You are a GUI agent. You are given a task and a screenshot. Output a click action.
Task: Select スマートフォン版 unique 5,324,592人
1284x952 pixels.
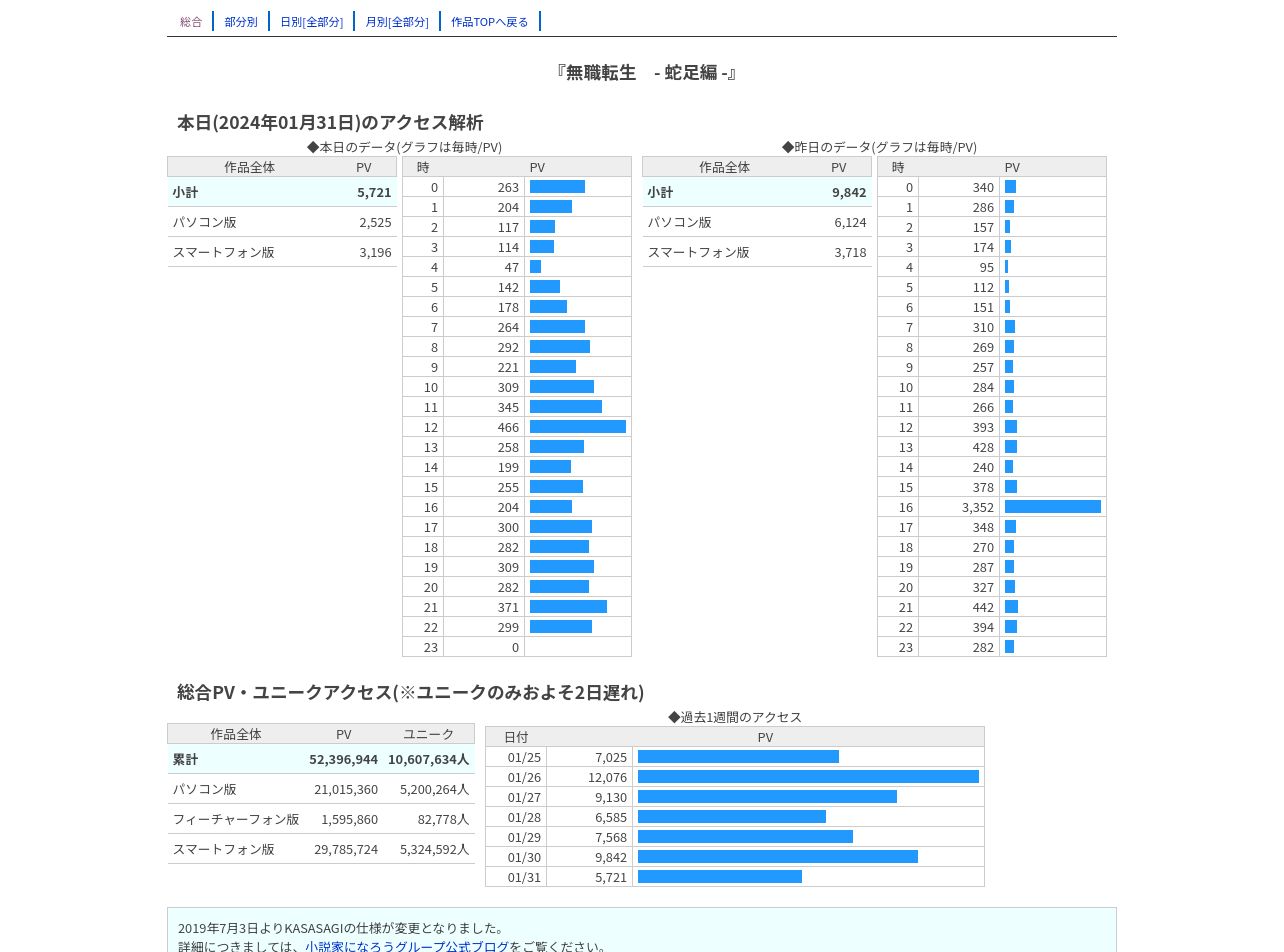434,849
